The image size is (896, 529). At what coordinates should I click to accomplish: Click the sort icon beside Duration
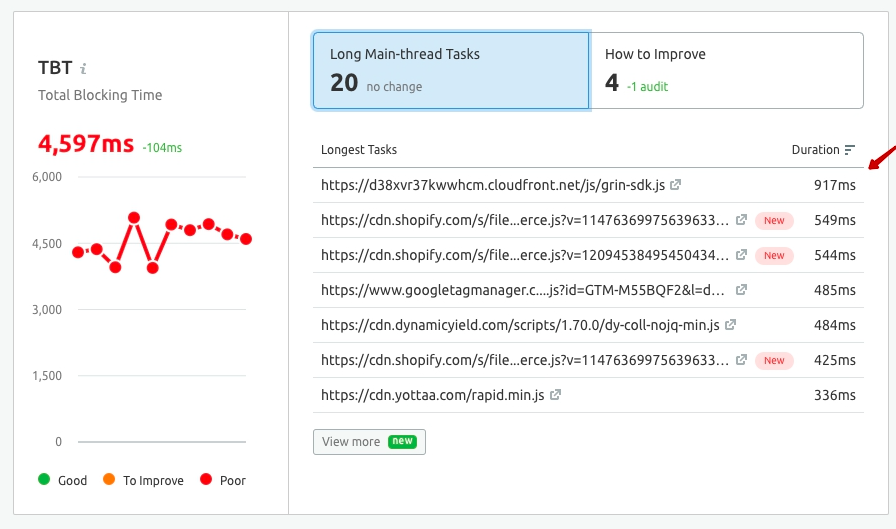[x=850, y=150]
